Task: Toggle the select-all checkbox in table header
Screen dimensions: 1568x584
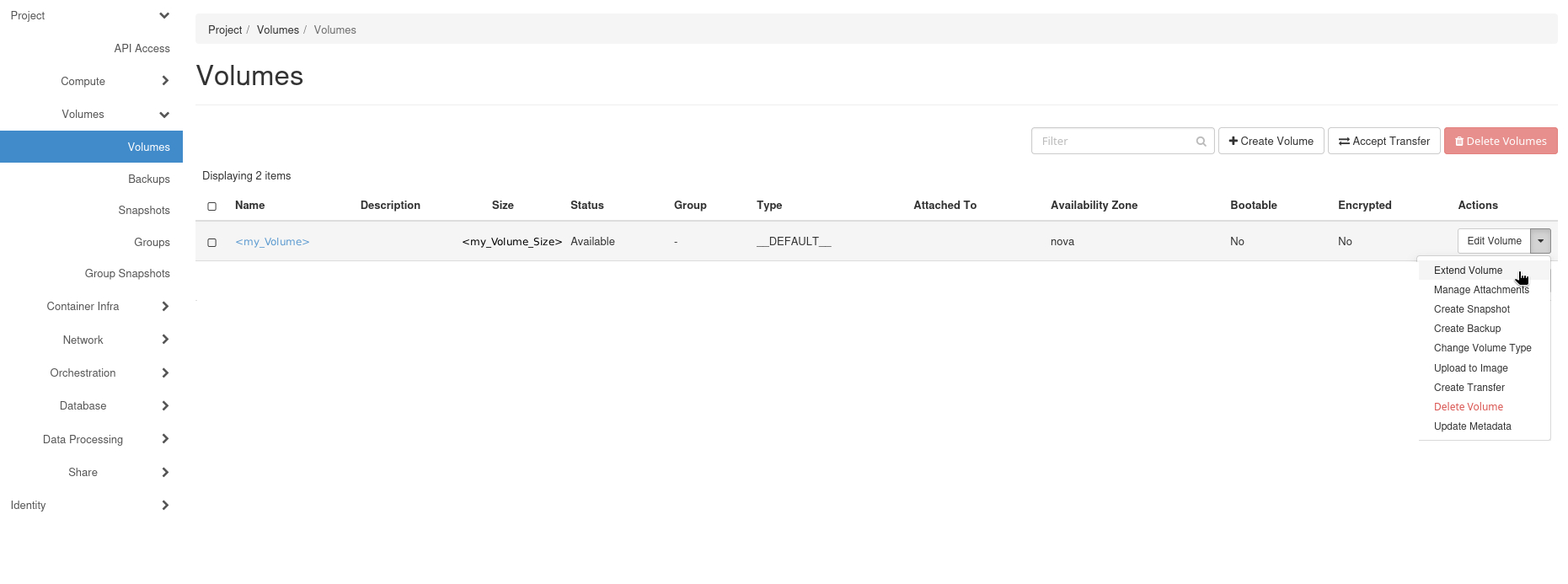Action: tap(212, 206)
